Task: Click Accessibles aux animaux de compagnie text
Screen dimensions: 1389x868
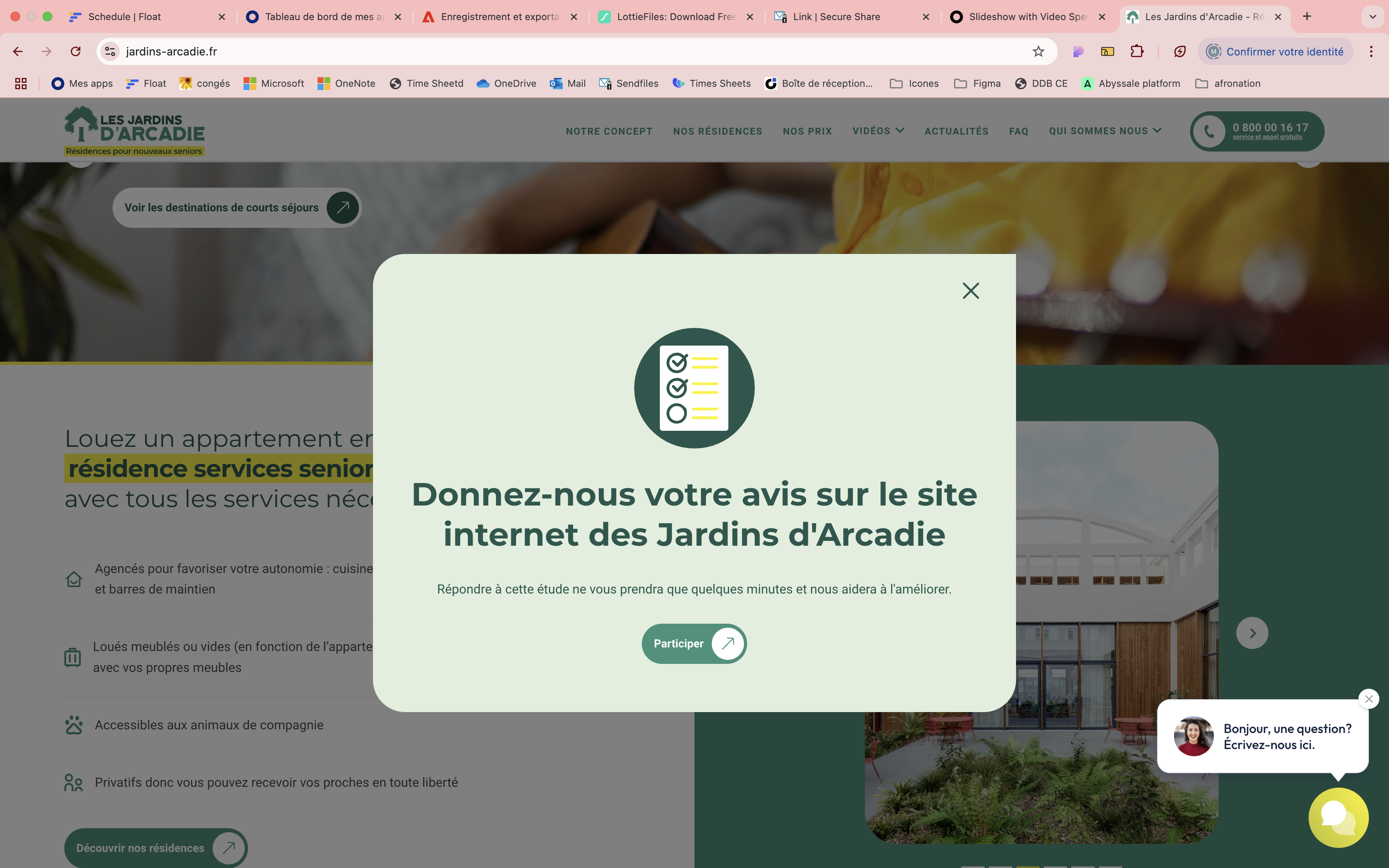Action: tap(209, 725)
